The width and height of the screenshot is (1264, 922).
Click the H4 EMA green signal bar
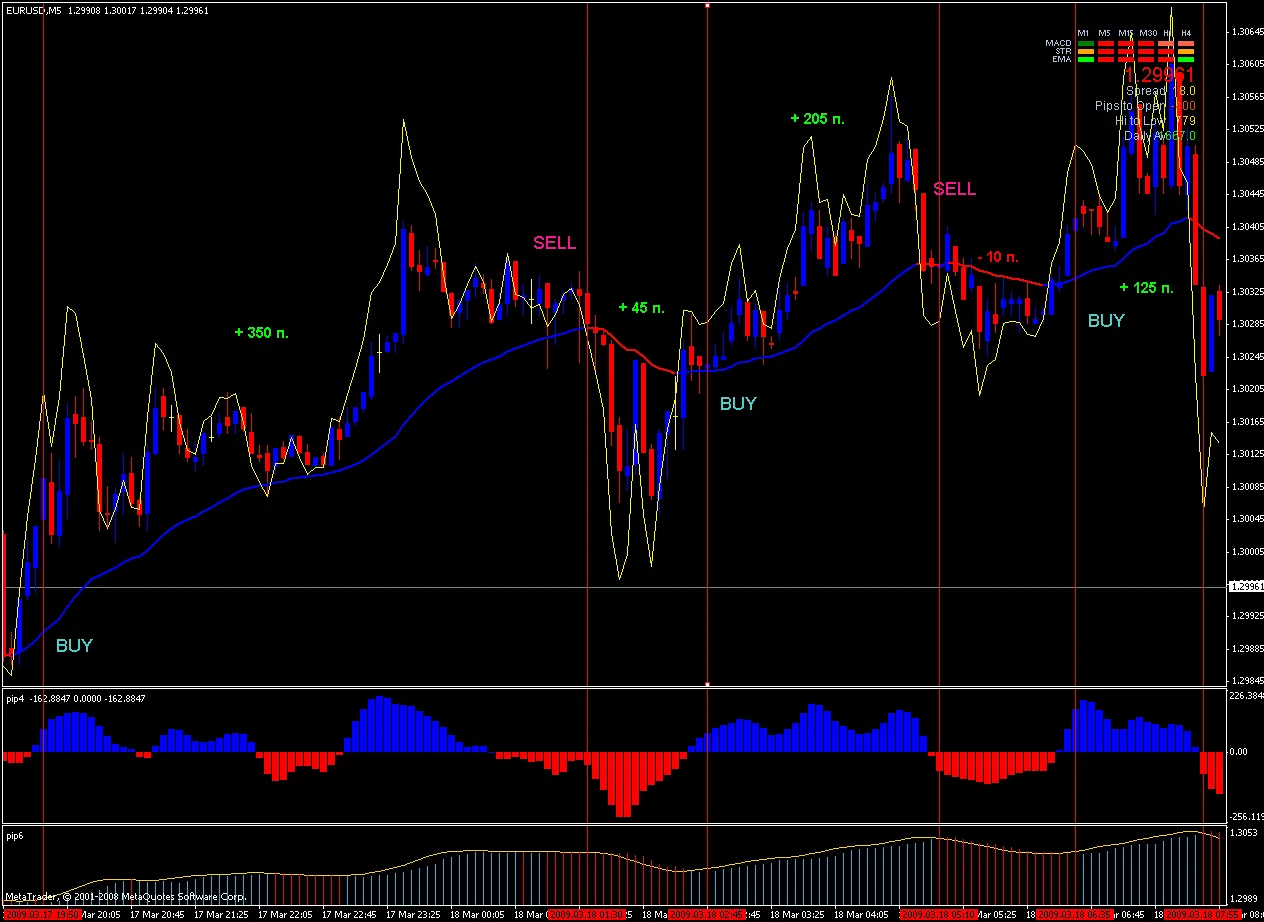point(1186,60)
